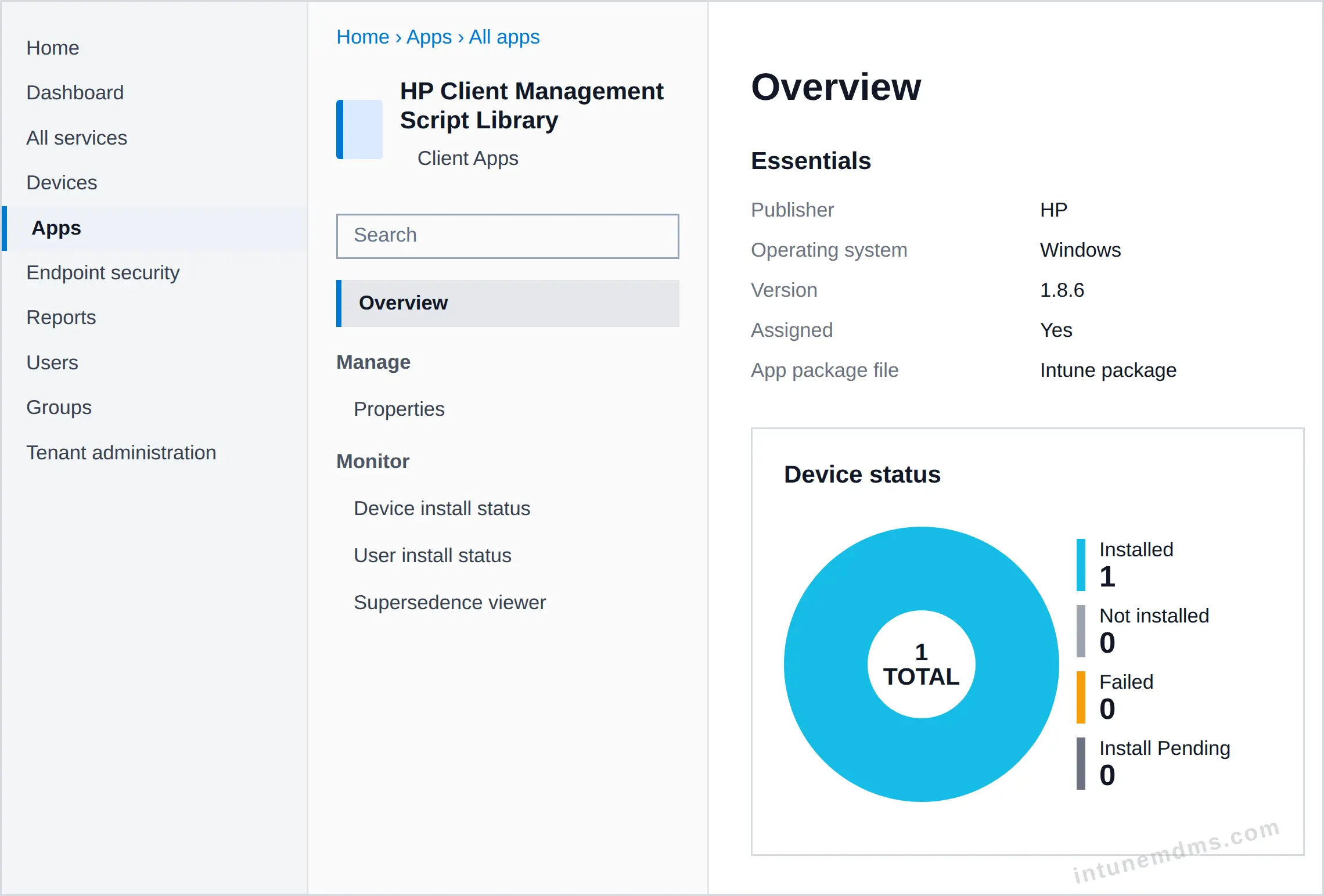
Task: Click the 'Not installed' legend label
Action: tap(1154, 616)
